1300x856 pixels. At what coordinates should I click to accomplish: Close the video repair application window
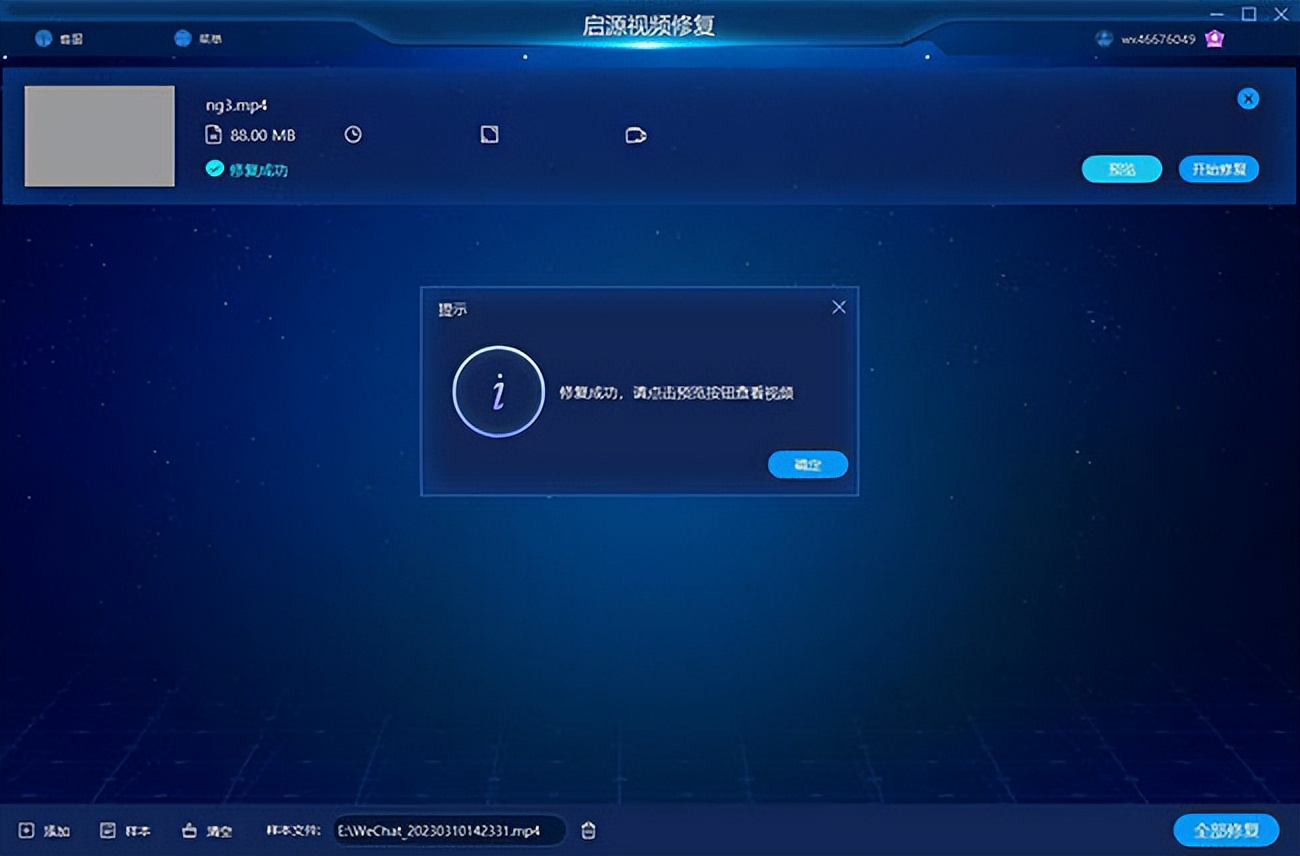pyautogui.click(x=1280, y=13)
